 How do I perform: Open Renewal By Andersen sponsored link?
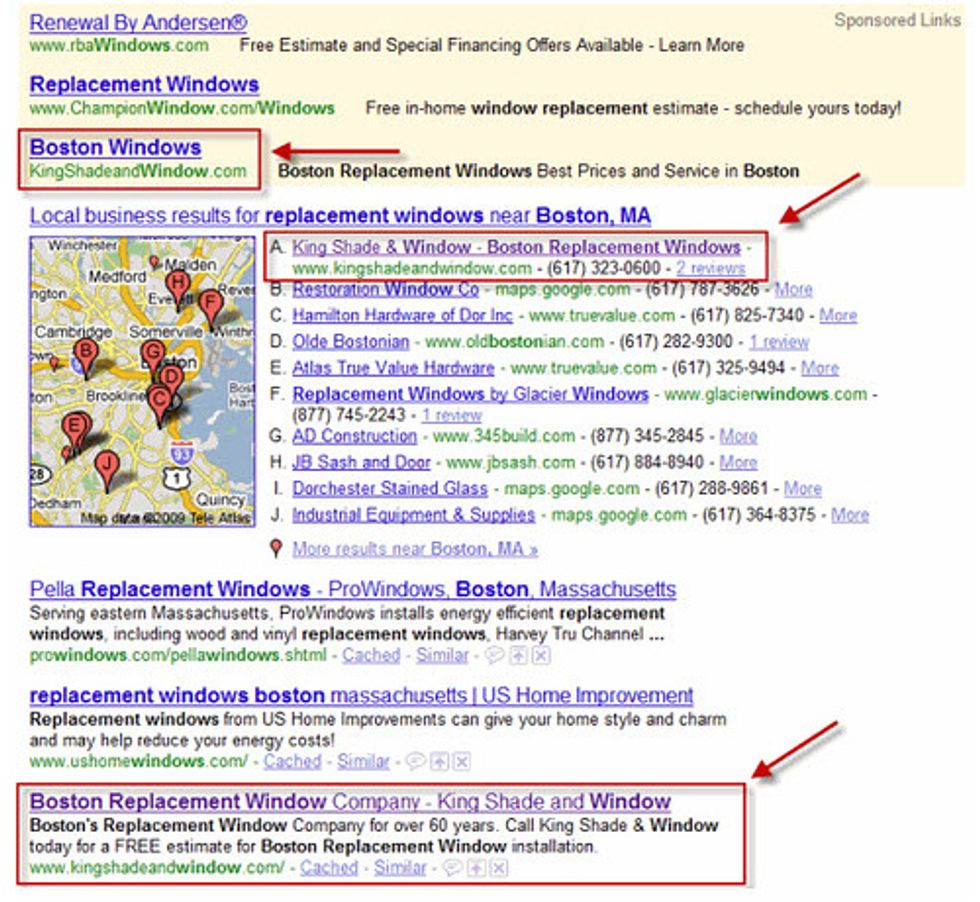(x=138, y=22)
